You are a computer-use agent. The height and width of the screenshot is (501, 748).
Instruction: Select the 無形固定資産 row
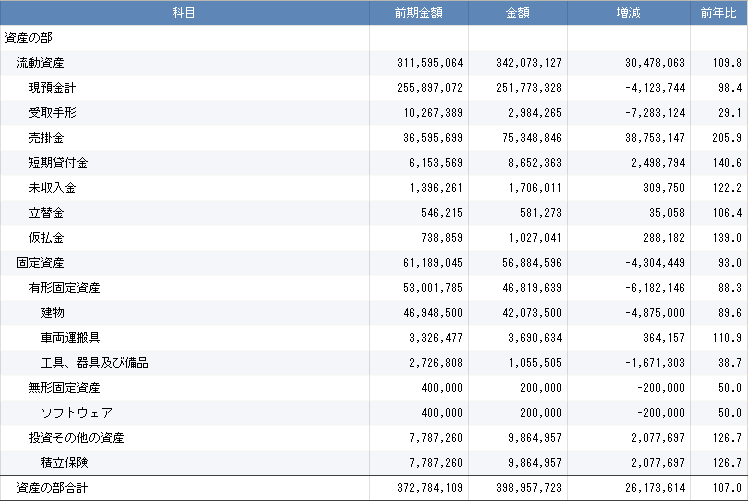374,388
